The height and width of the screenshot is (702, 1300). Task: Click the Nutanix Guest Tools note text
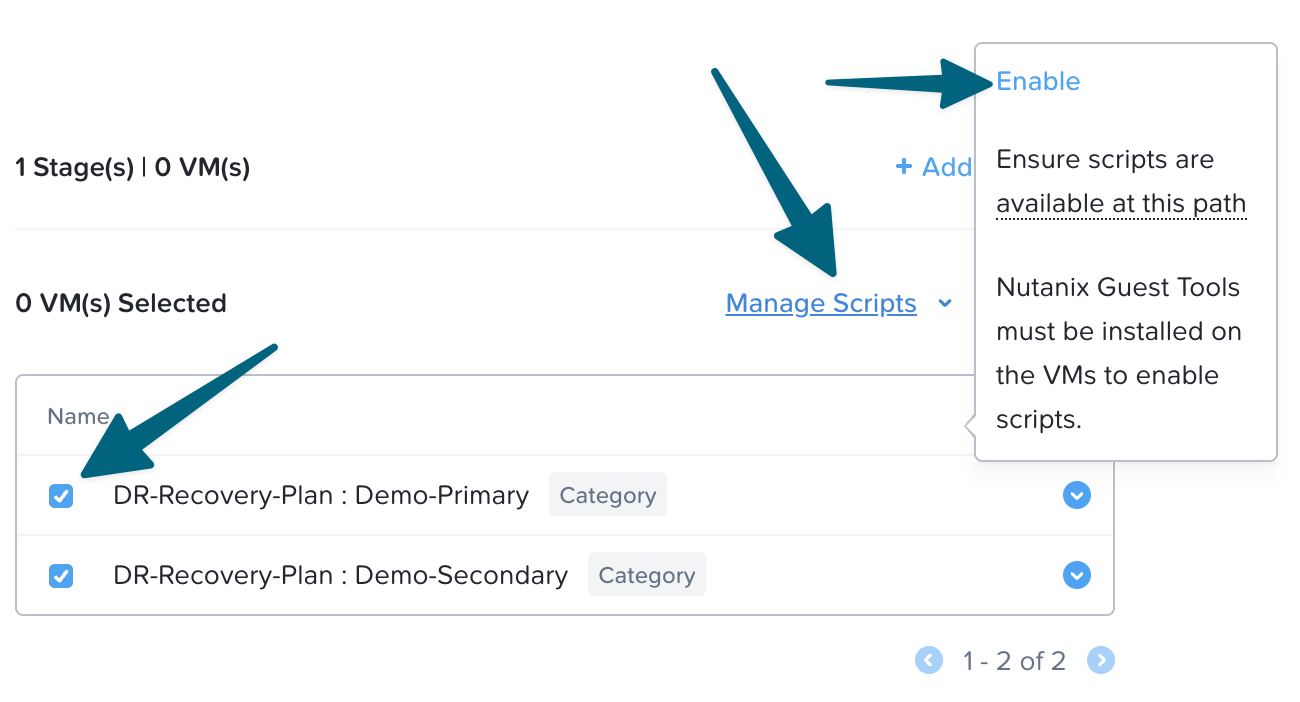click(x=1118, y=354)
